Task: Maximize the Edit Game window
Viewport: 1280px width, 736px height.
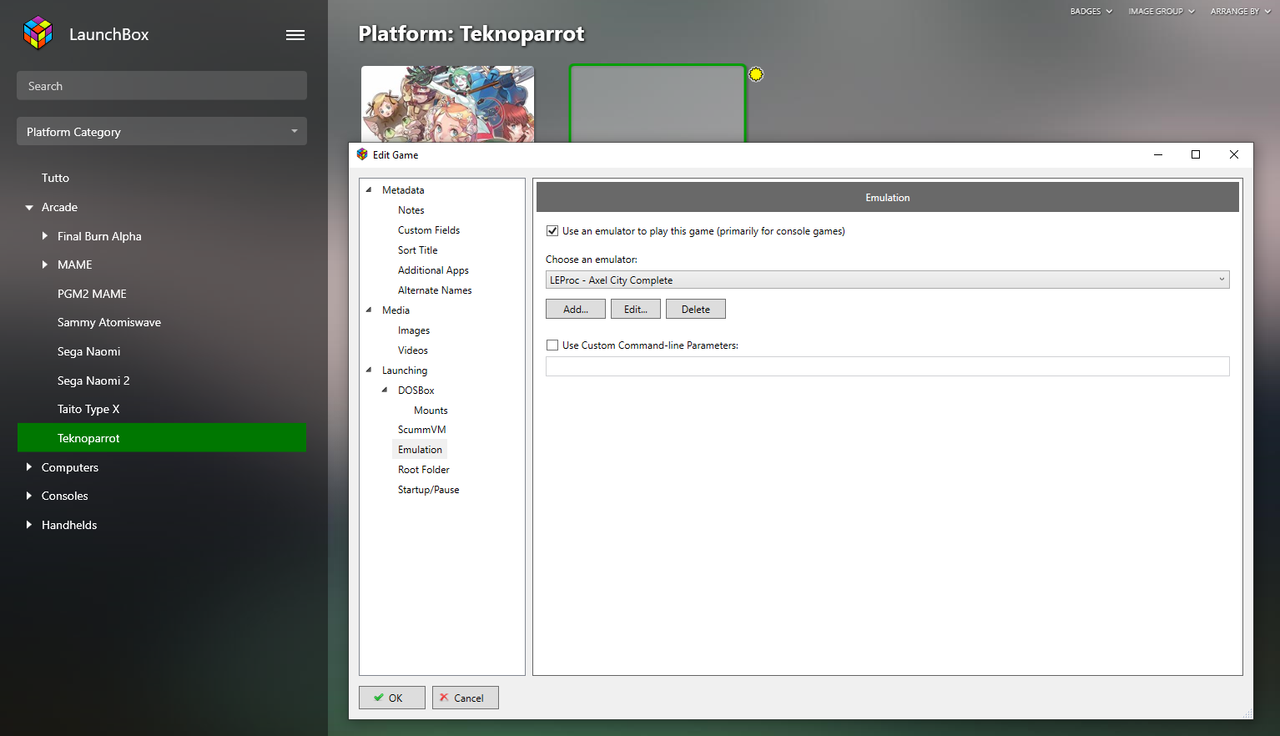Action: (x=1195, y=155)
